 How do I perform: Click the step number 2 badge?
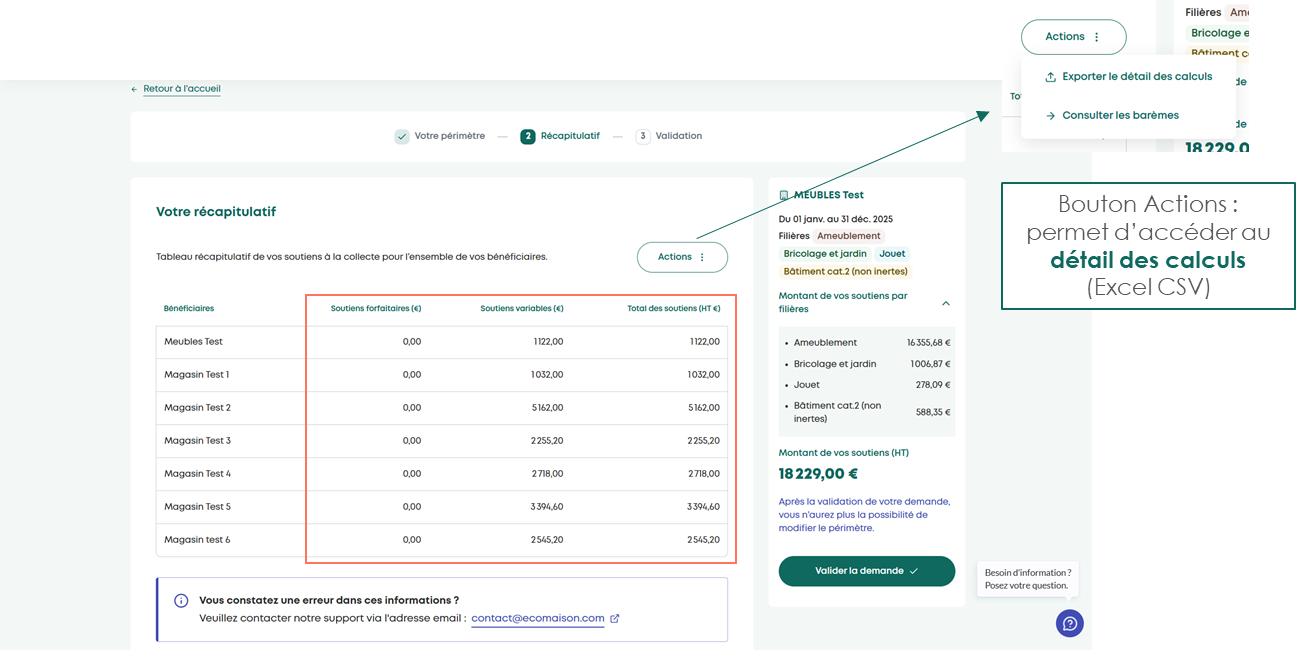coord(528,136)
